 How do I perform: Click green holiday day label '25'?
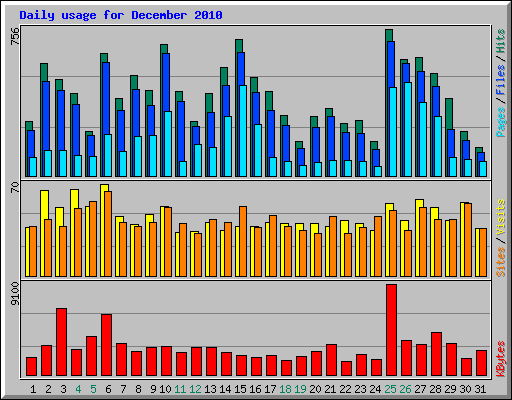click(x=390, y=389)
